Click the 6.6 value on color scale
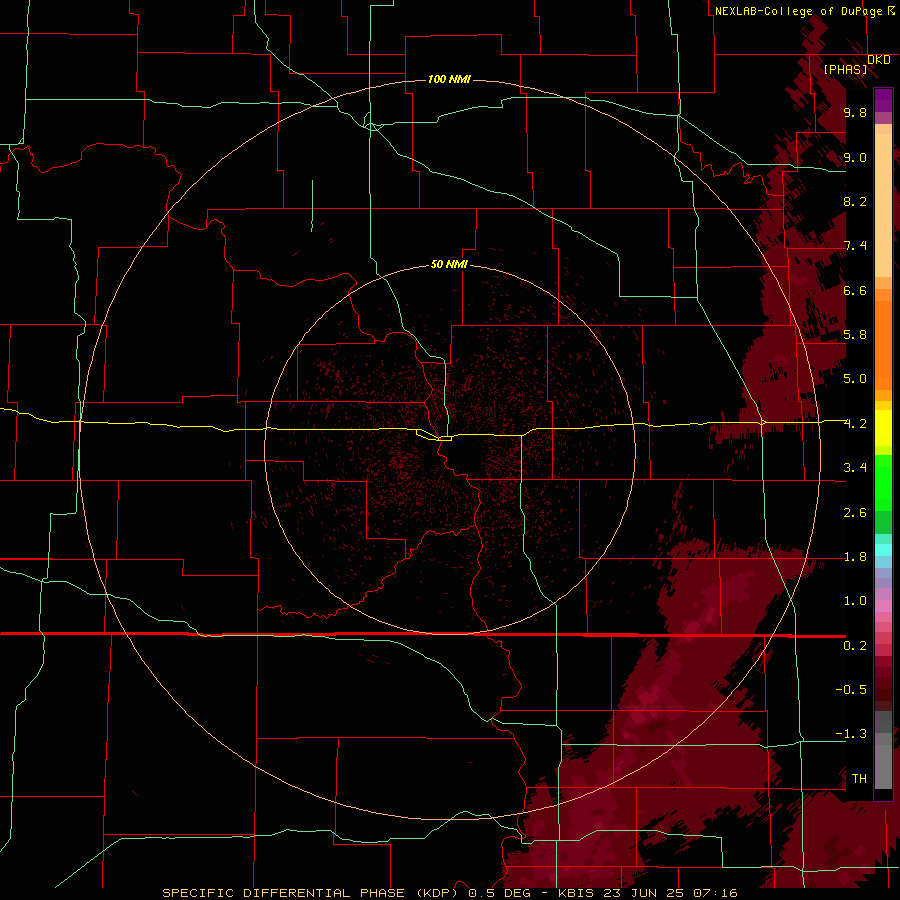Viewport: 900px width, 900px height. (x=855, y=290)
